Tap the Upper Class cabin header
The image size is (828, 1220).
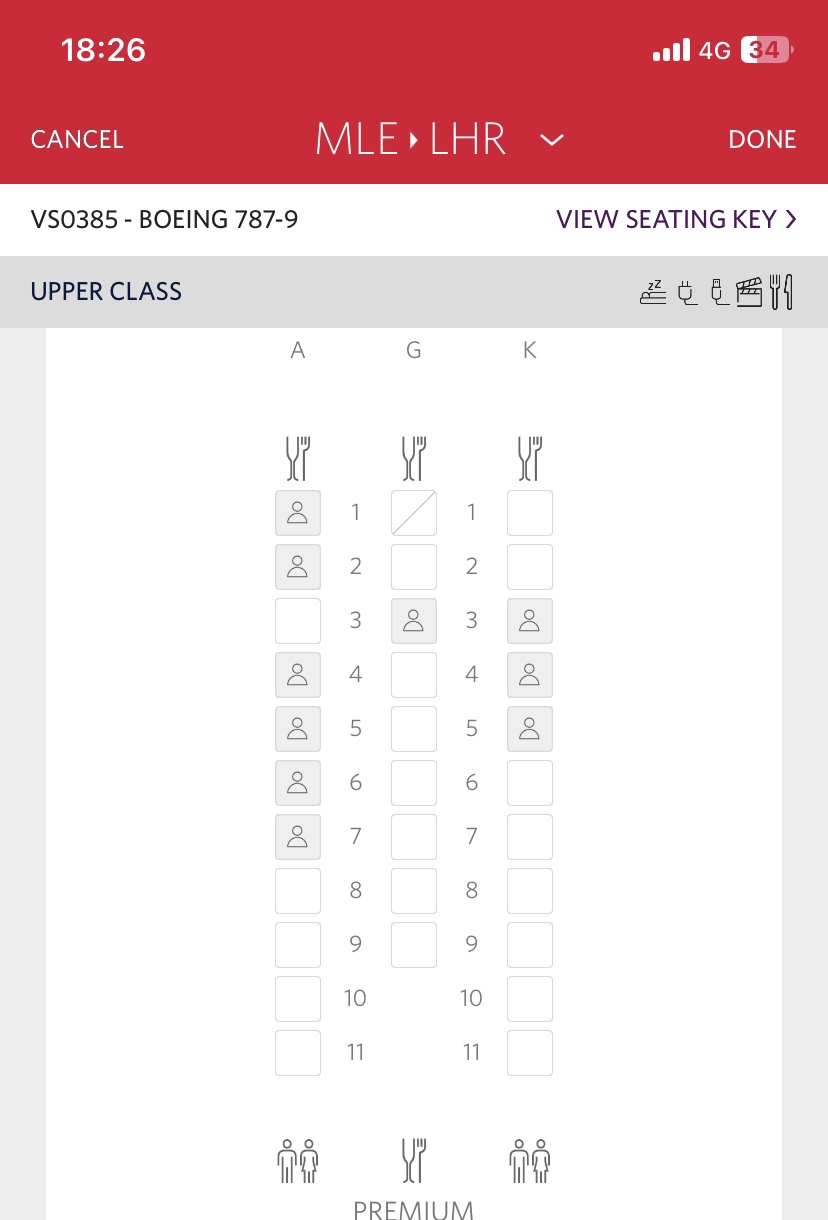(107, 292)
